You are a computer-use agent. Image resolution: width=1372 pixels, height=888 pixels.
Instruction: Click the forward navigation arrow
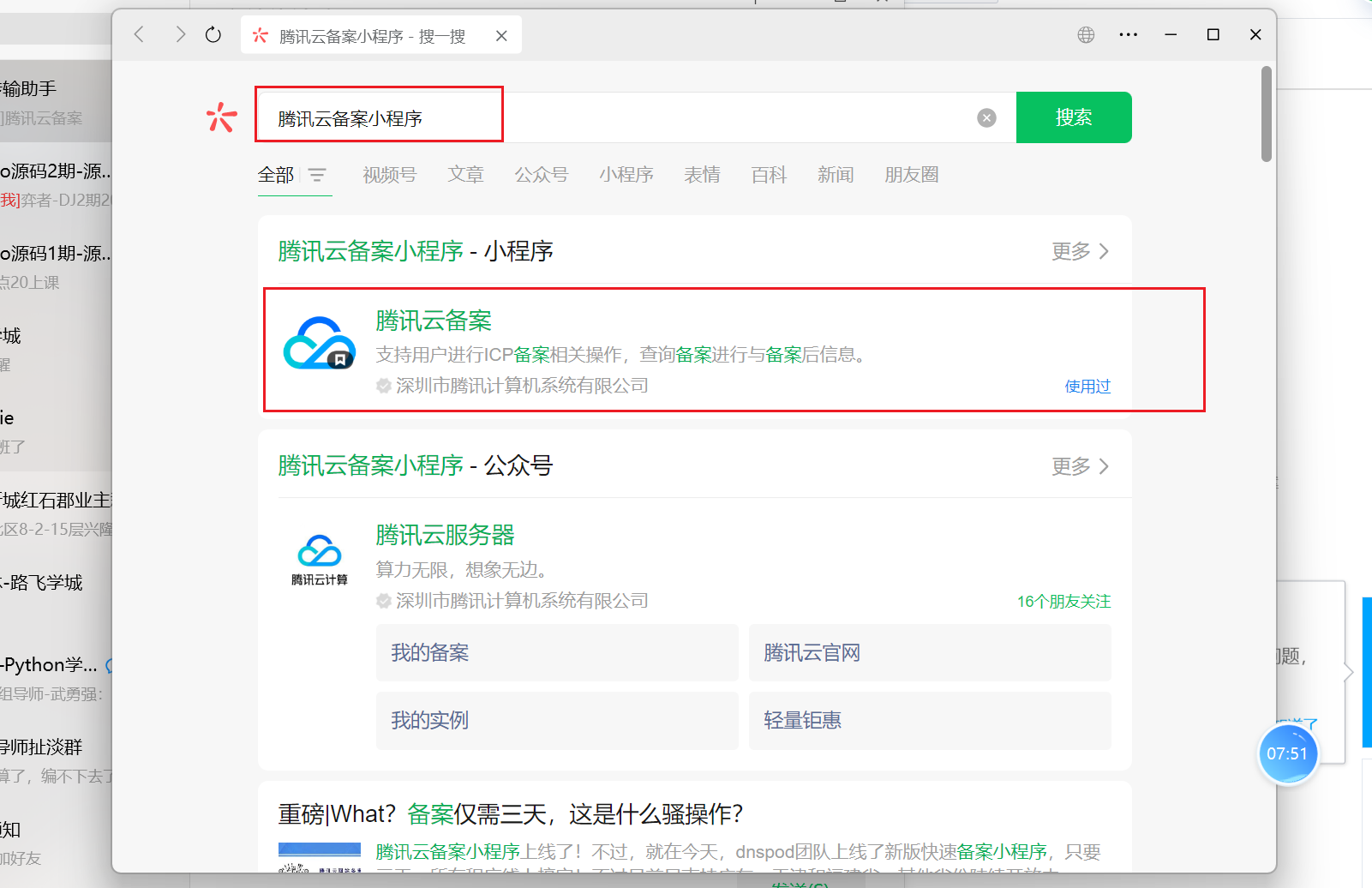pos(180,35)
